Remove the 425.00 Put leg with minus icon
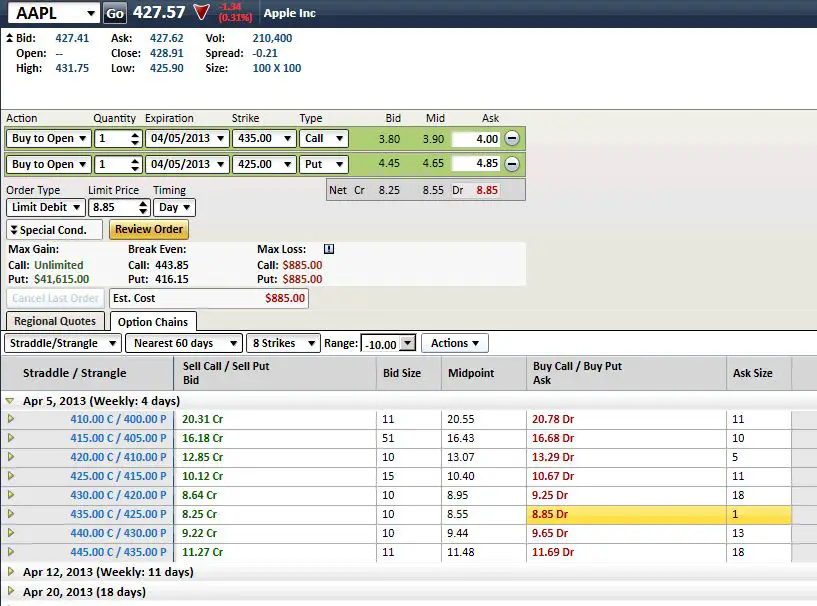The width and height of the screenshot is (817, 606). pos(512,164)
